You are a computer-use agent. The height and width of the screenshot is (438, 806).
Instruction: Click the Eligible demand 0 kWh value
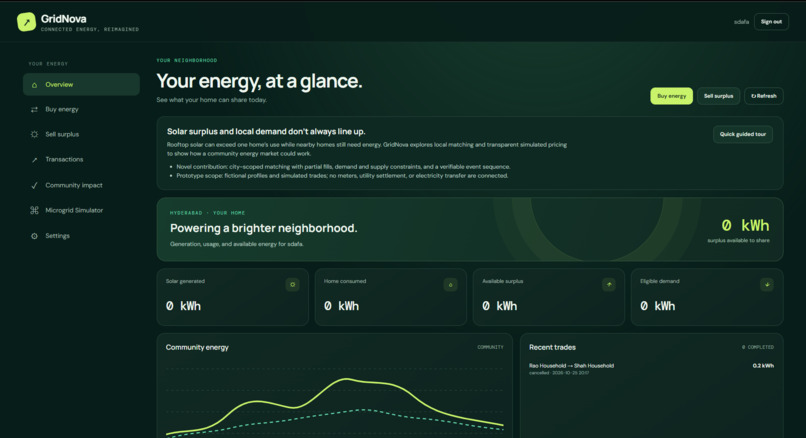[657, 306]
